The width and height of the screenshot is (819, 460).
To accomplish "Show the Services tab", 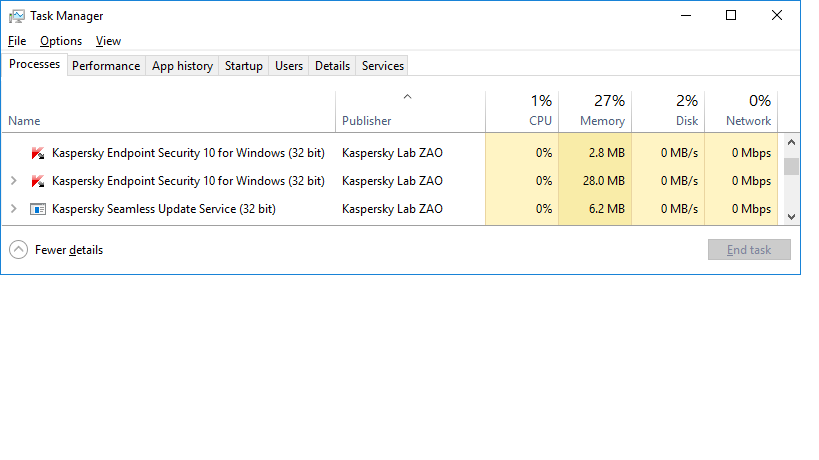I will [383, 66].
